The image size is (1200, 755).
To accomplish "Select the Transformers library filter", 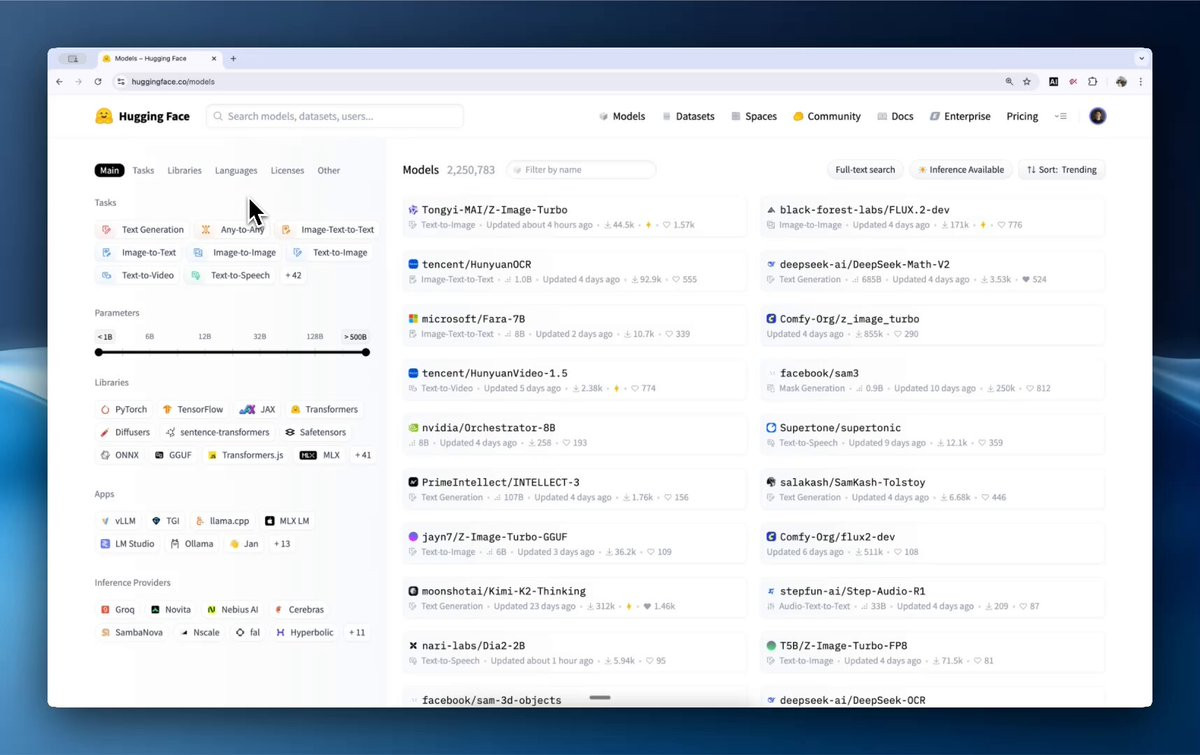I will click(324, 409).
